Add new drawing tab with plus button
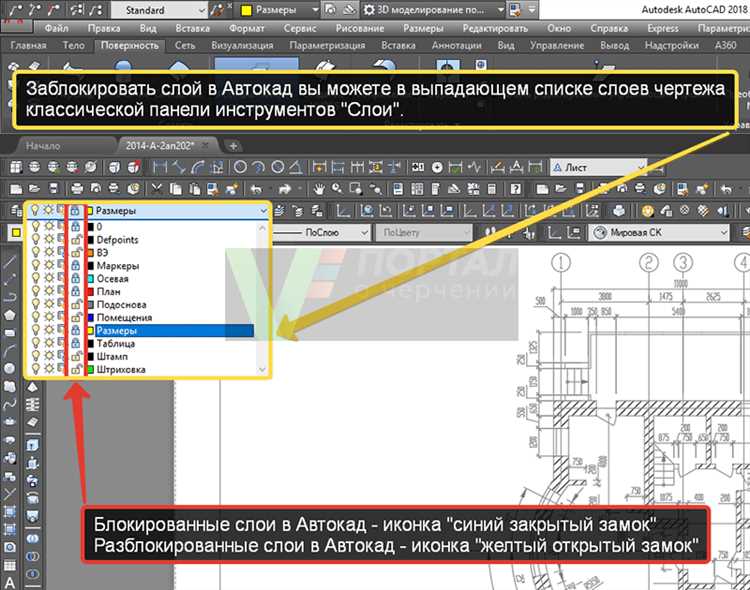This screenshot has width=750, height=590. pyautogui.click(x=233, y=145)
